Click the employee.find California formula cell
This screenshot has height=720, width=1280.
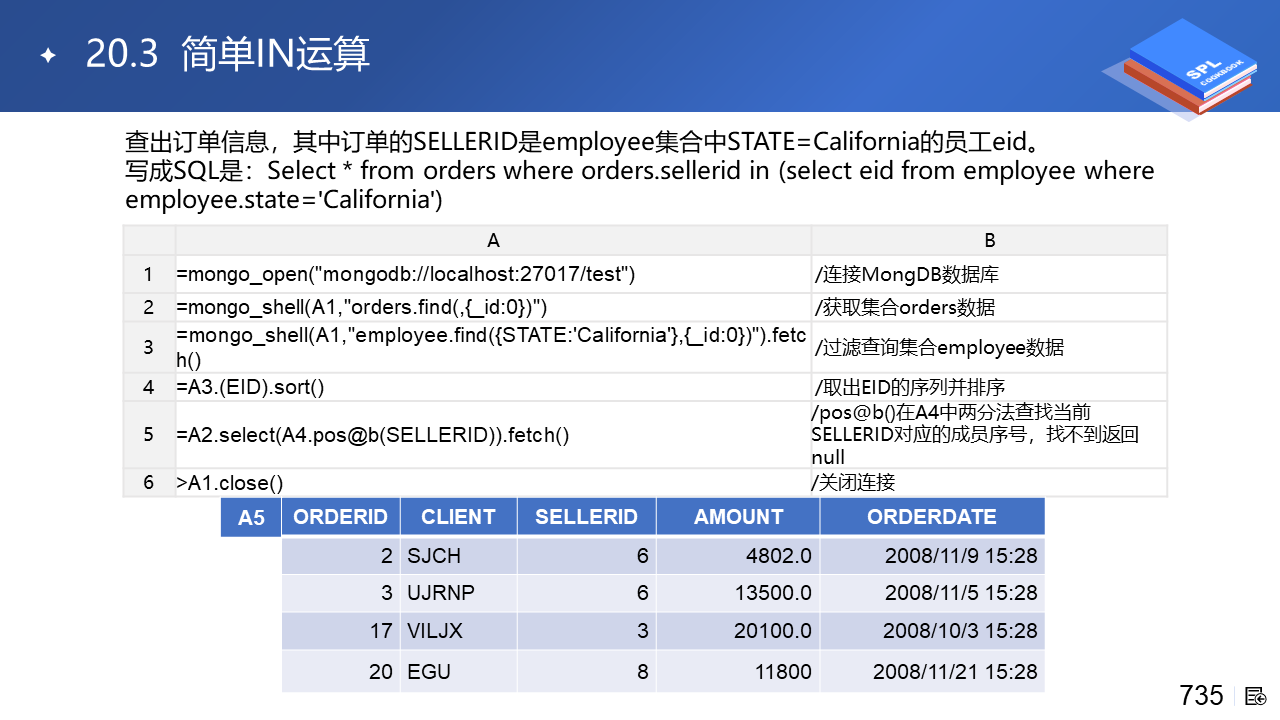[x=492, y=347]
